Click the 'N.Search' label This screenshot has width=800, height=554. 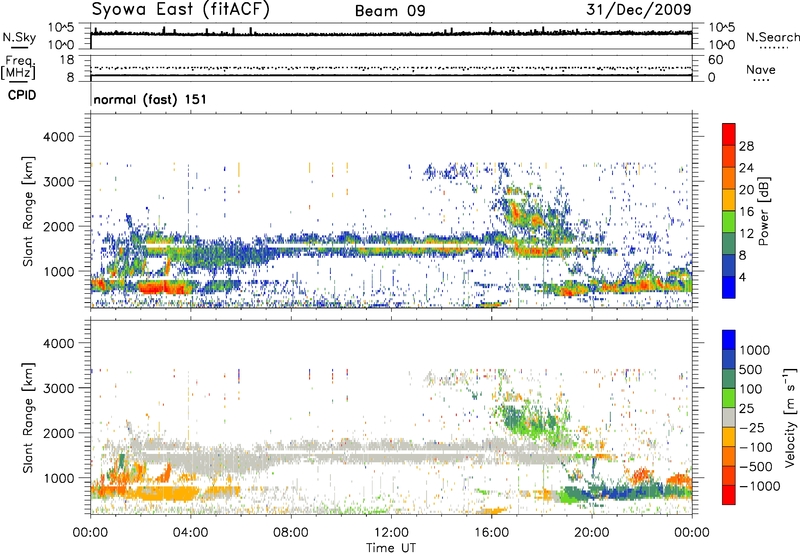772,37
